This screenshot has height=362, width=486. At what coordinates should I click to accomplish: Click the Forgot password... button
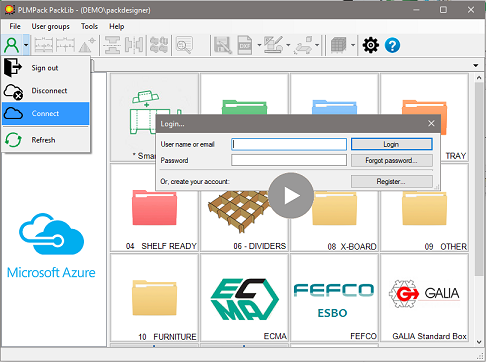392,160
